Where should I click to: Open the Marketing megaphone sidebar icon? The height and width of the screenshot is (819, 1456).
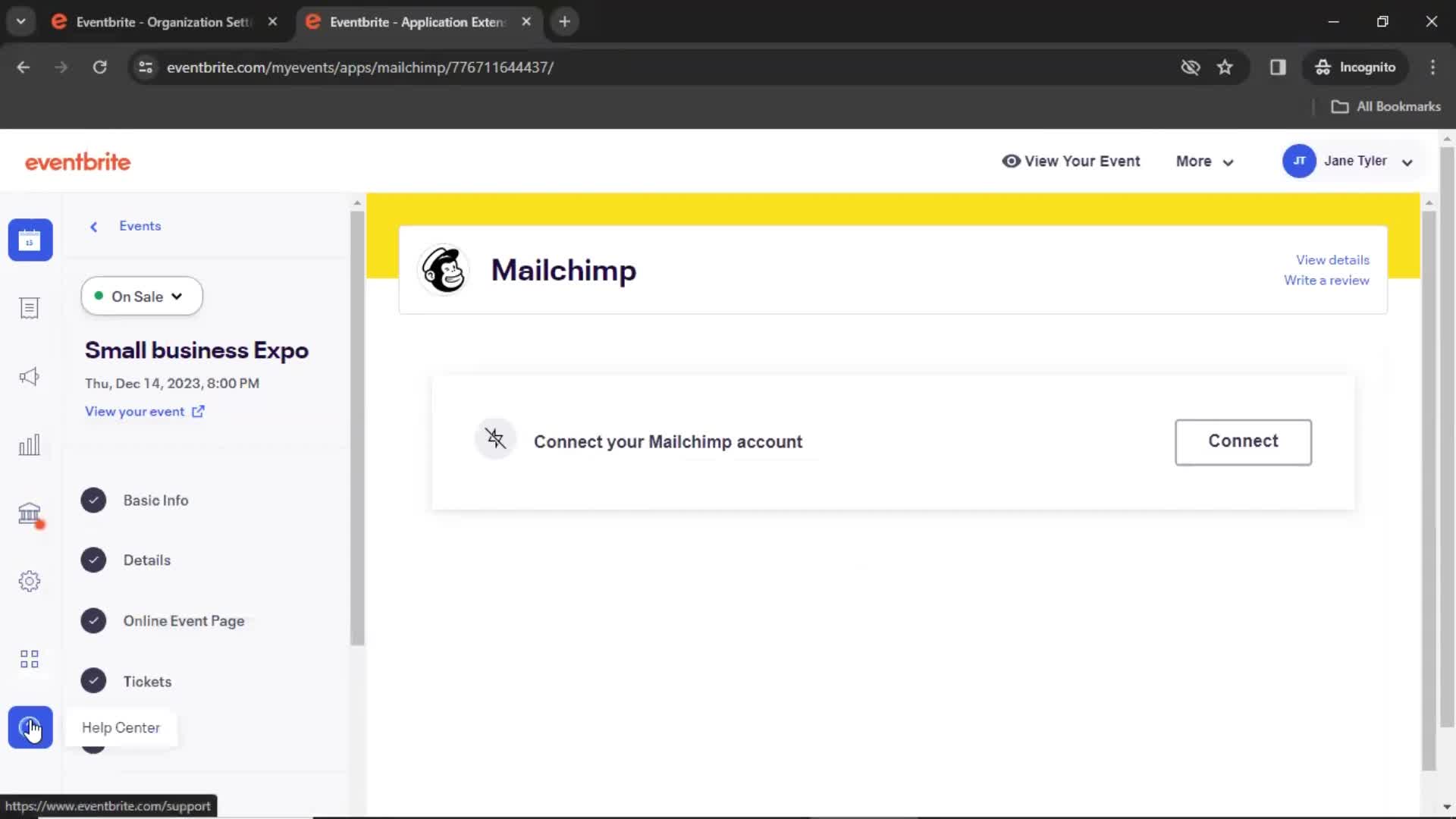pyautogui.click(x=30, y=377)
